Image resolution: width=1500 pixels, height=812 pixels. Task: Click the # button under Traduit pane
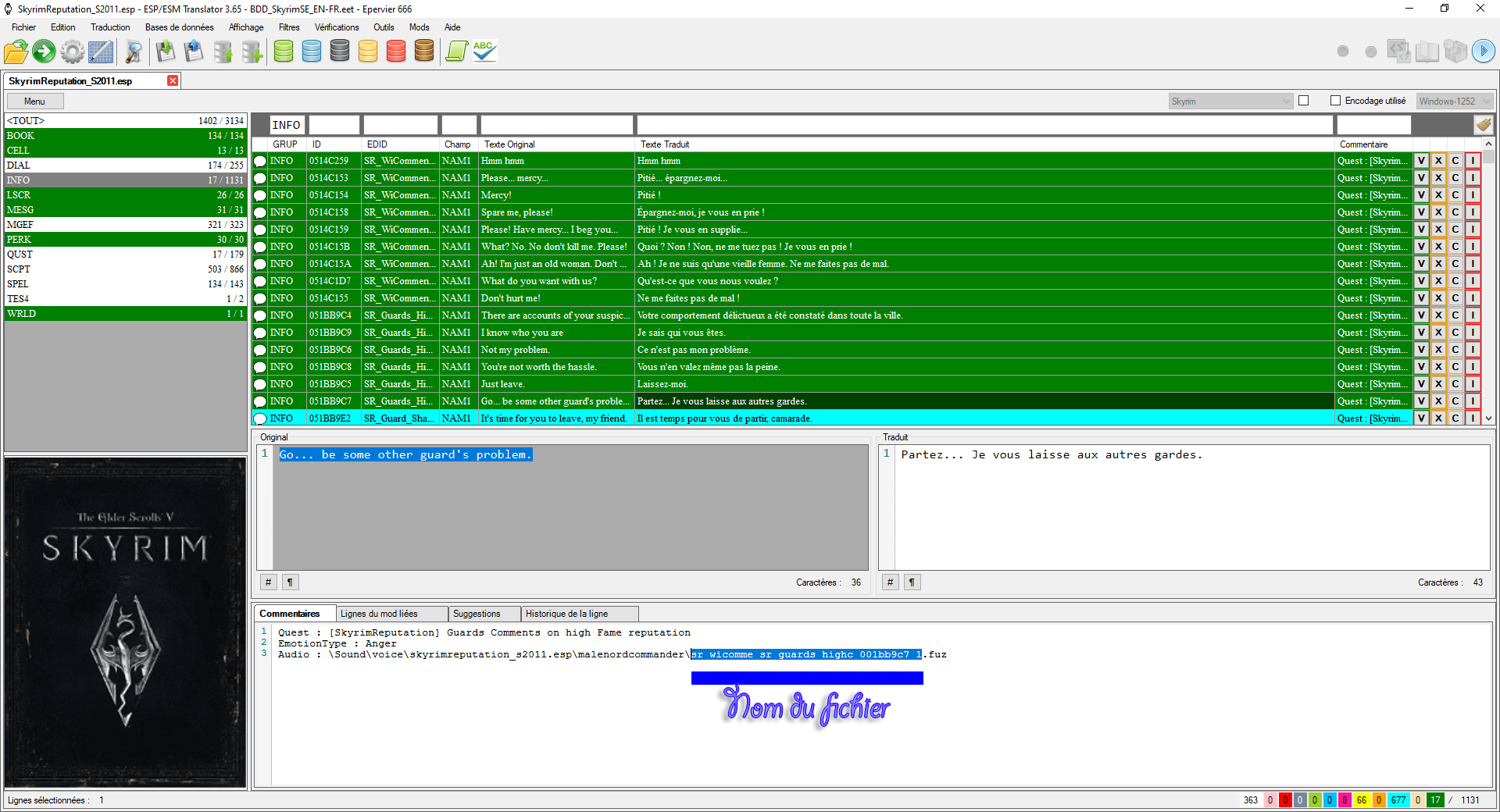[891, 582]
